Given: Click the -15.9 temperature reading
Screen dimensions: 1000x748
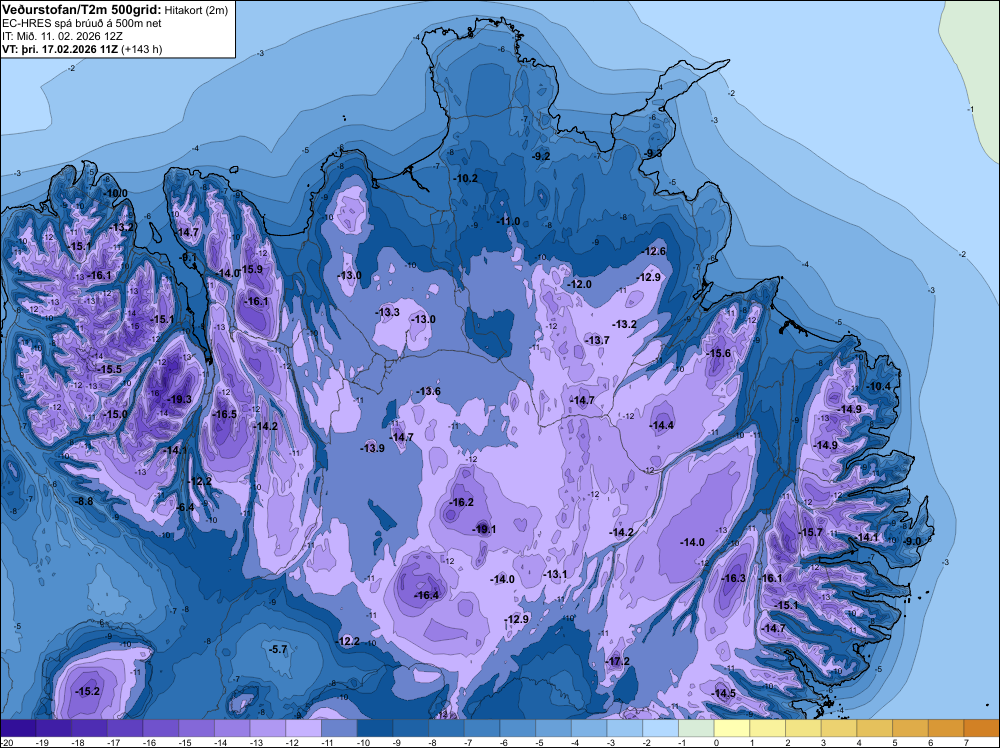Looking at the screenshot, I should 251,269.
